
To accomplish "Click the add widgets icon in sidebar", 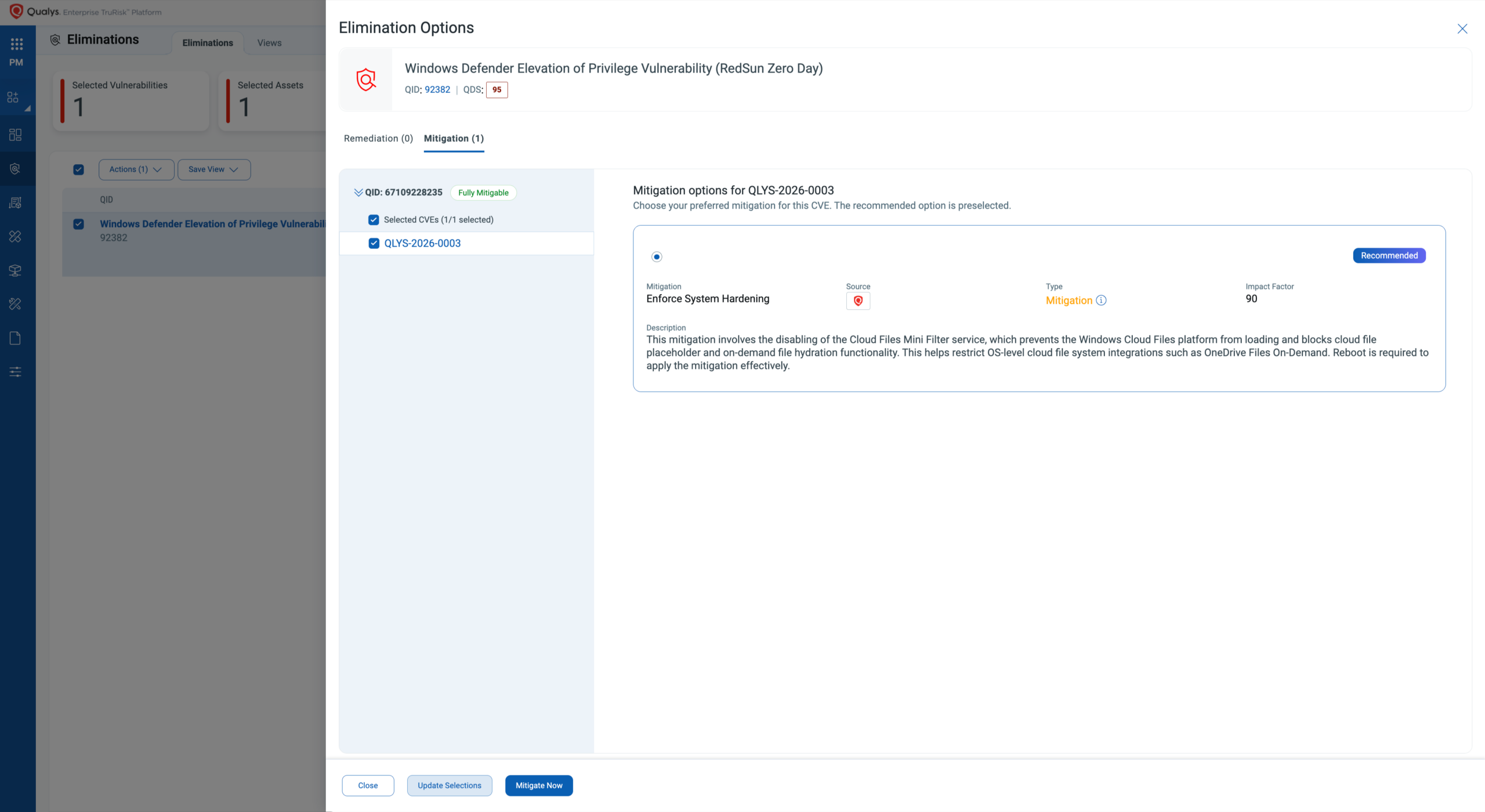I will 13,97.
